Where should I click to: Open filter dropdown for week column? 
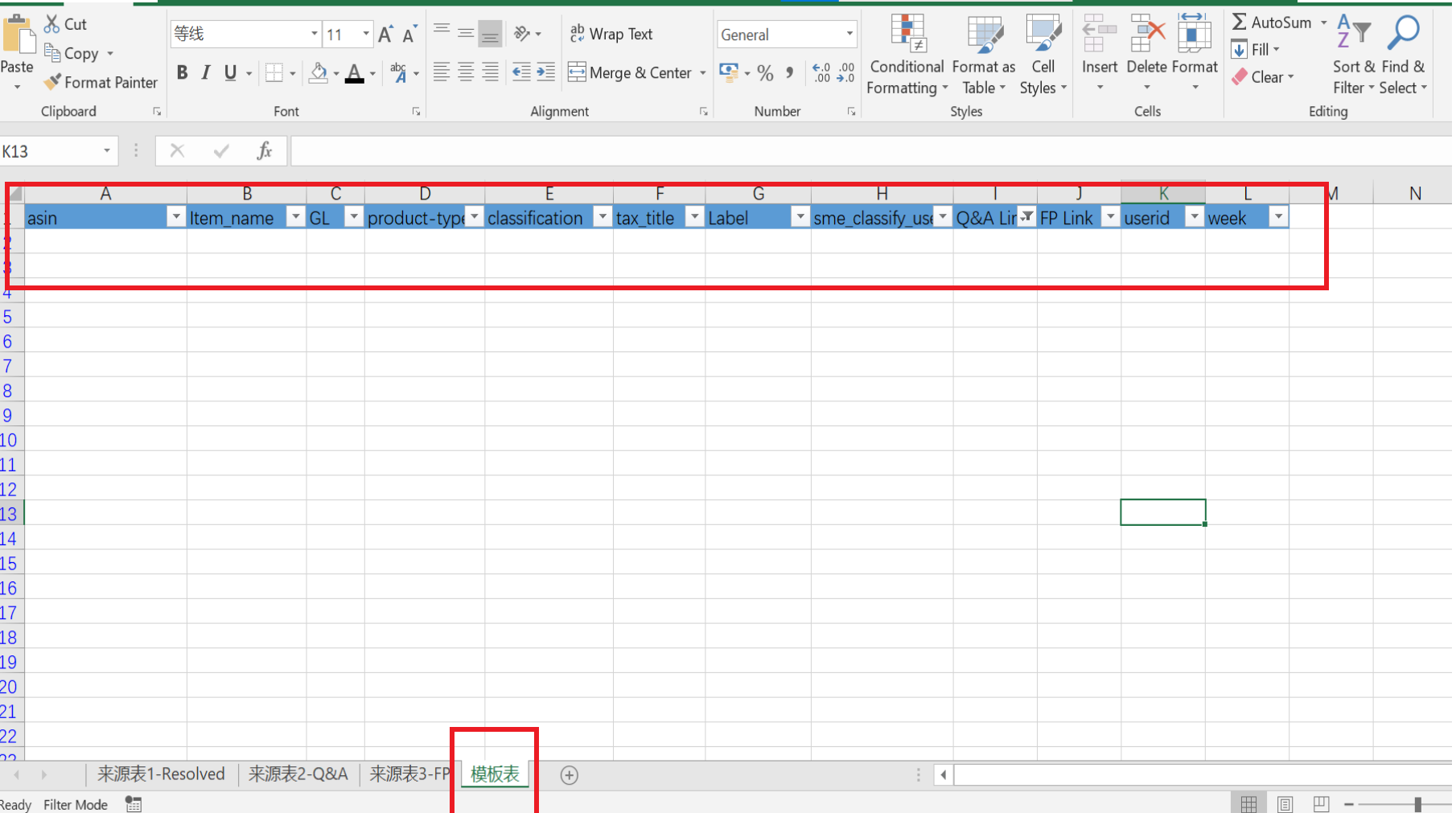point(1278,217)
